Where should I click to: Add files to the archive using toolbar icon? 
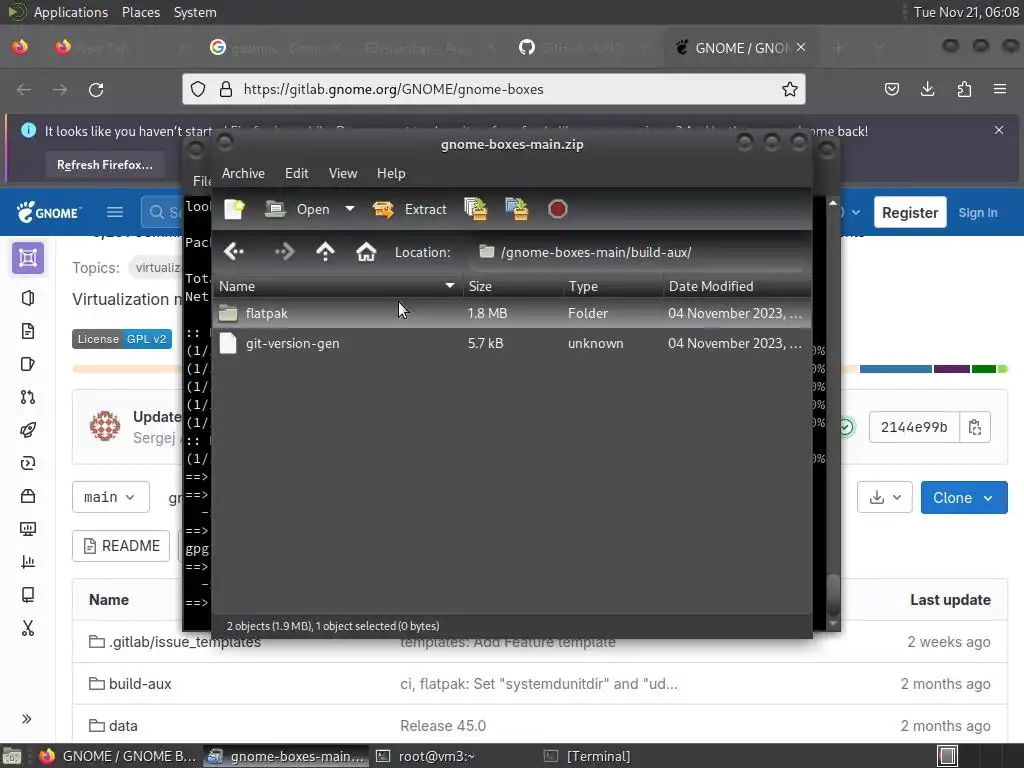click(475, 209)
